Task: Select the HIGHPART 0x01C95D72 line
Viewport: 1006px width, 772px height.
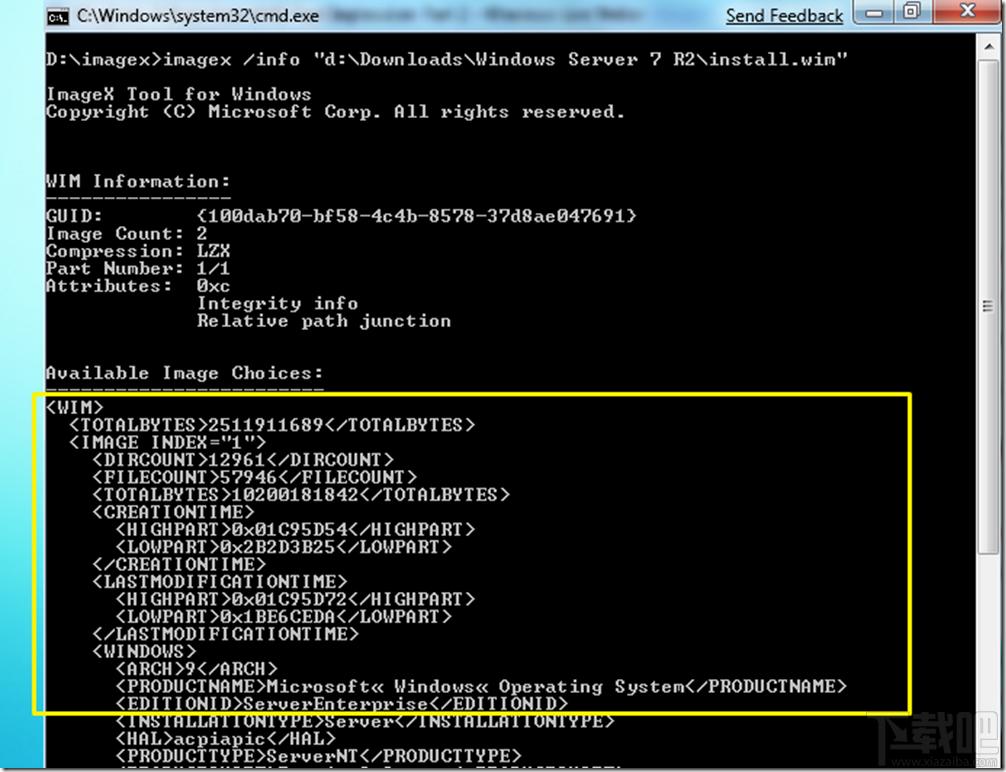Action: [295, 599]
